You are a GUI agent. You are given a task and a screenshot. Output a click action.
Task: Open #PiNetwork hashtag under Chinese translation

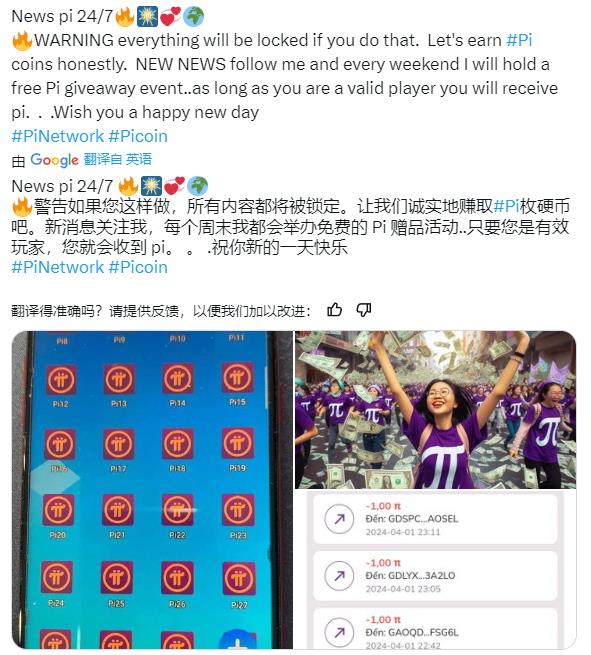click(58, 267)
